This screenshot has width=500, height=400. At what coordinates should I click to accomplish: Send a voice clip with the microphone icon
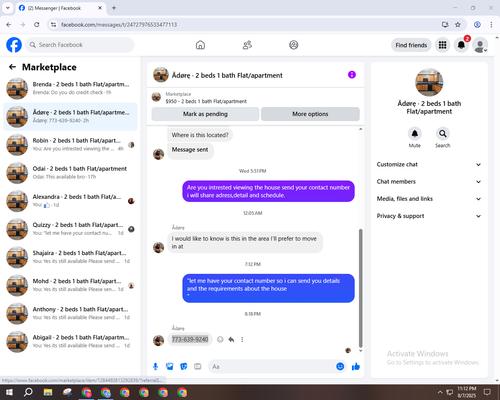pos(155,367)
